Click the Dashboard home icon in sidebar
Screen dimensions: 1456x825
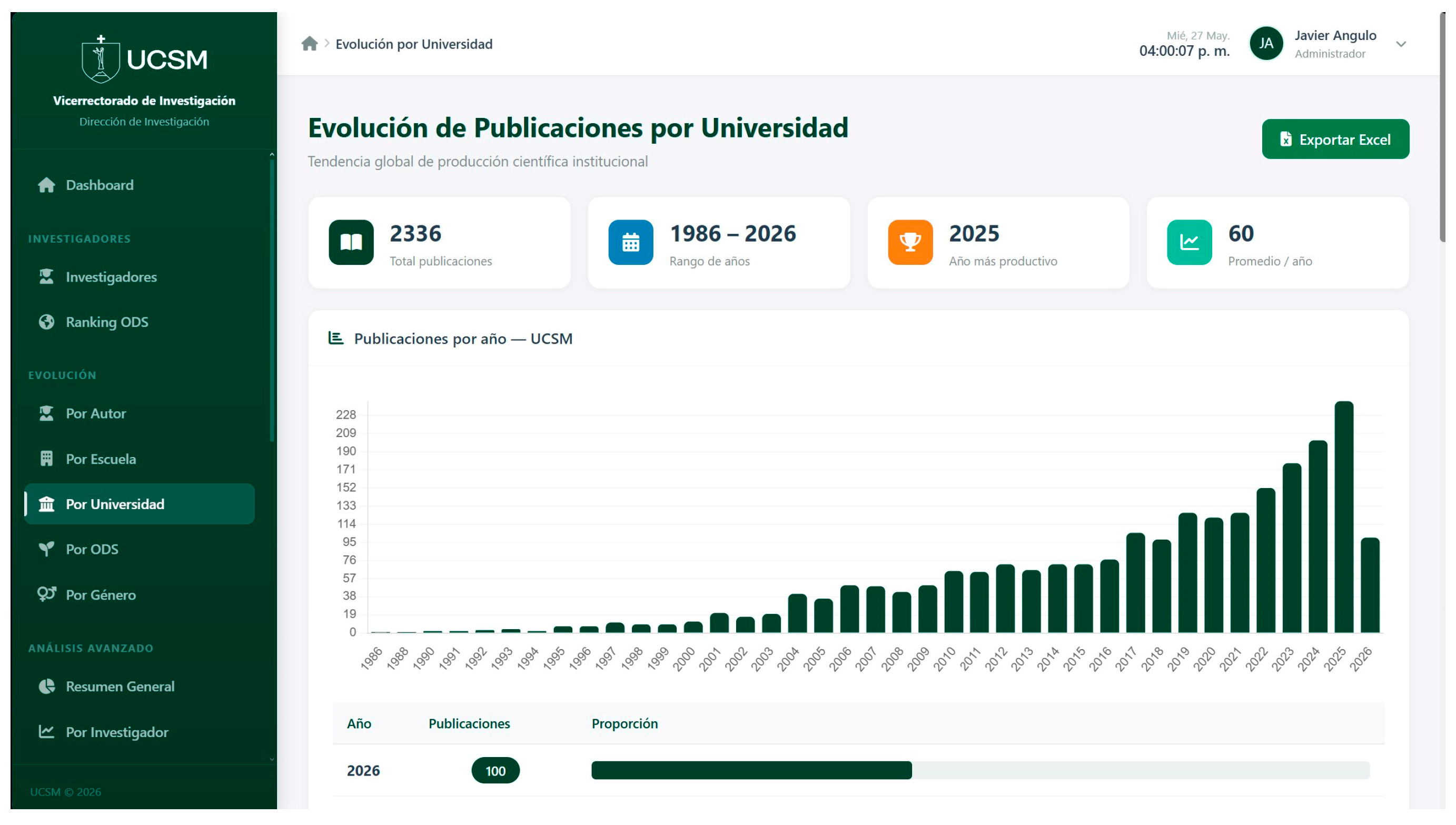tap(46, 185)
